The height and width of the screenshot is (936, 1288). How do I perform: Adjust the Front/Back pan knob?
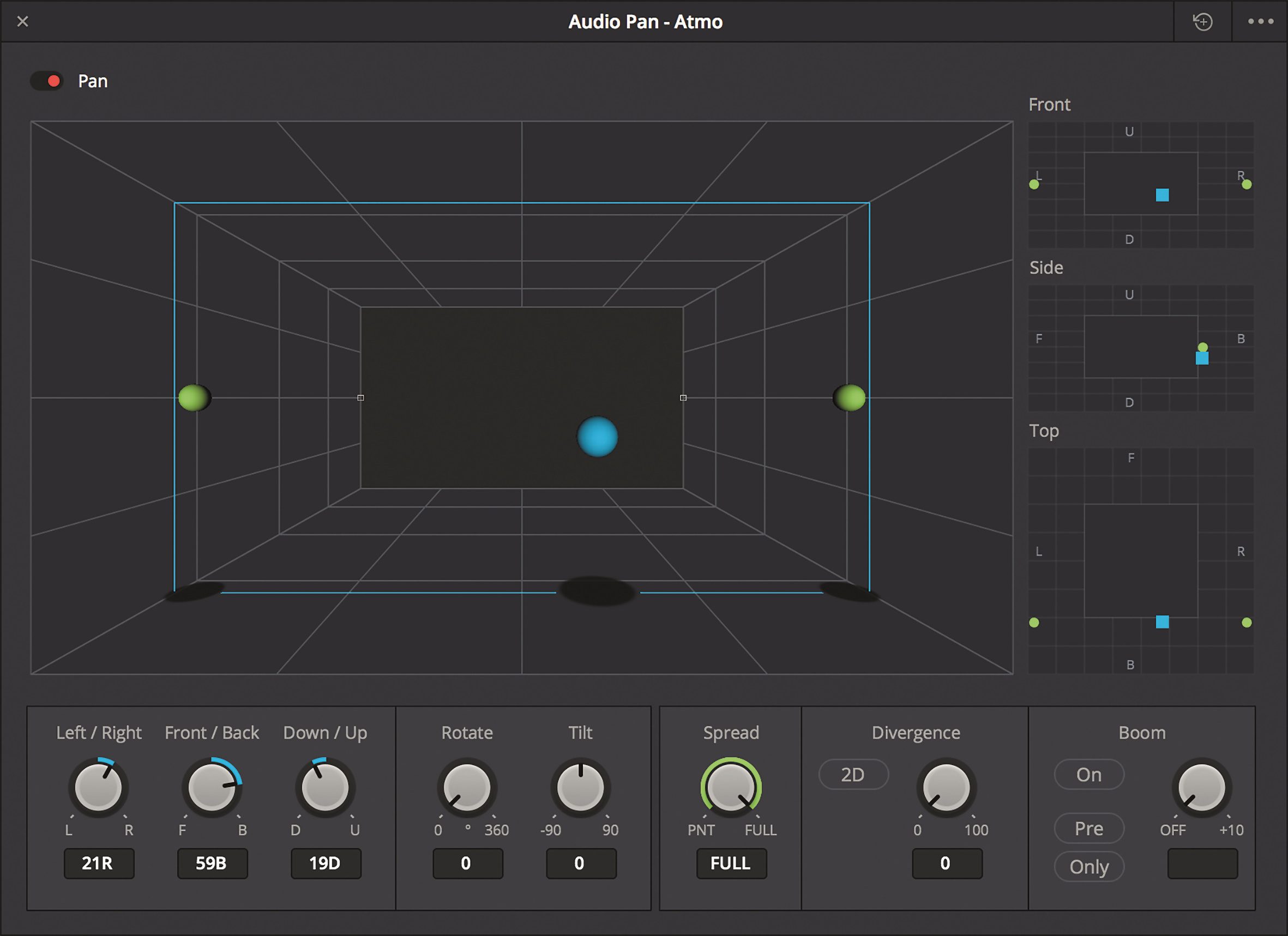[x=212, y=789]
